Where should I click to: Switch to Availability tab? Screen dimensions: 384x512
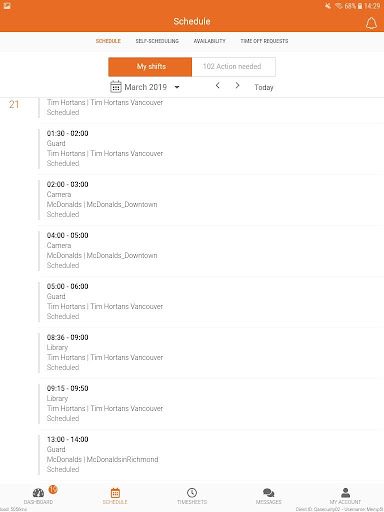(210, 41)
